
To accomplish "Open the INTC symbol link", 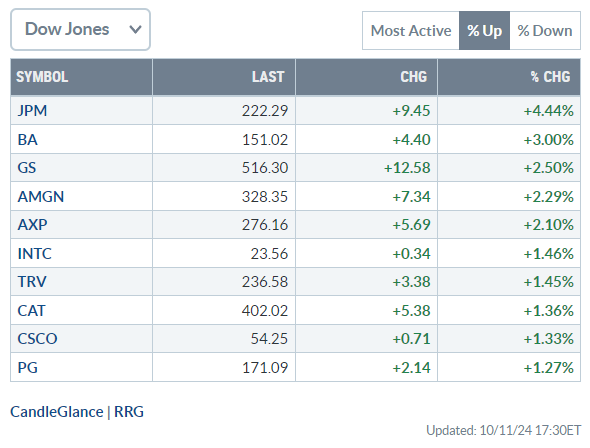I will [x=35, y=254].
